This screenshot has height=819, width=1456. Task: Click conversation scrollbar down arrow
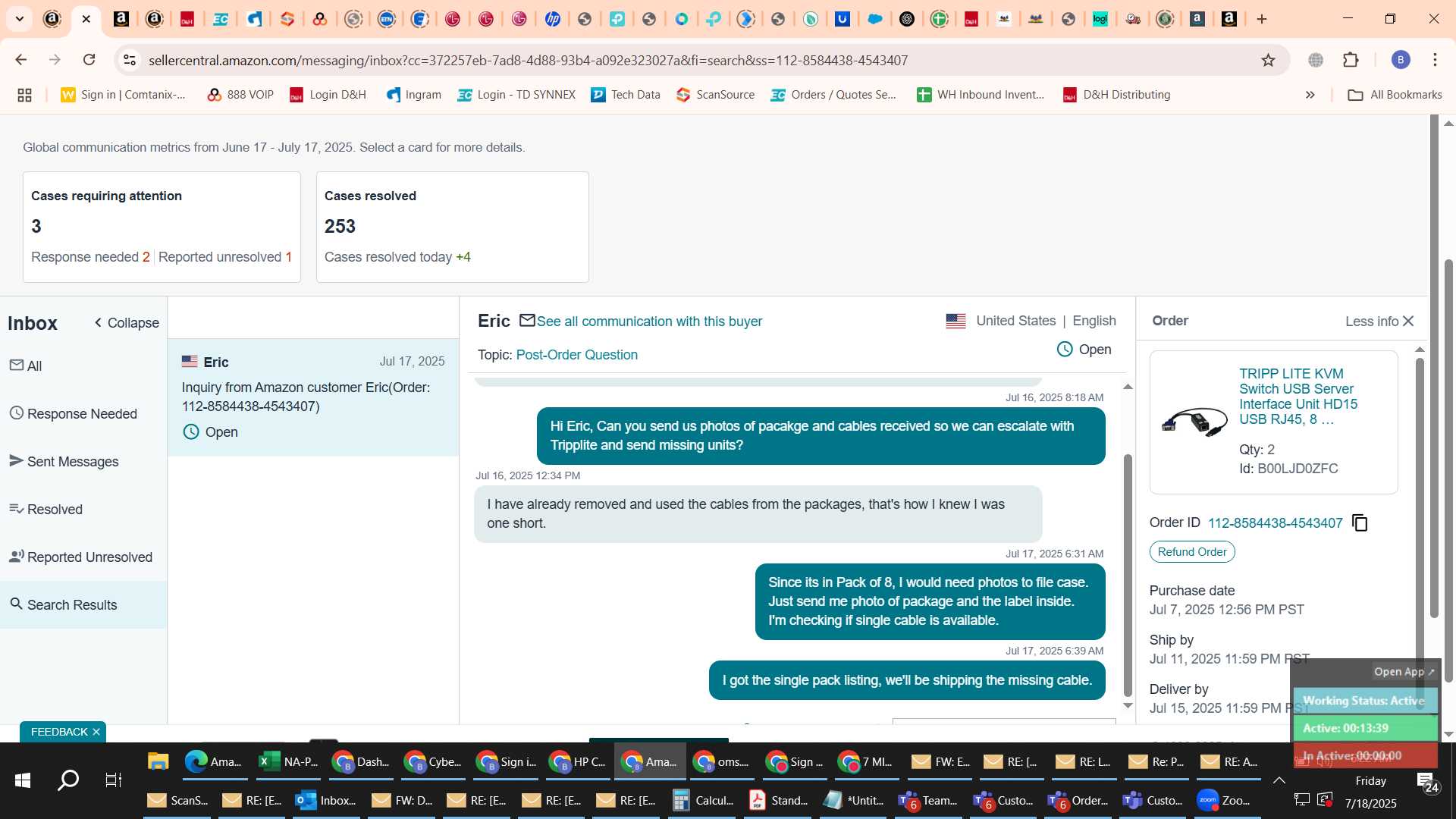[x=1128, y=705]
